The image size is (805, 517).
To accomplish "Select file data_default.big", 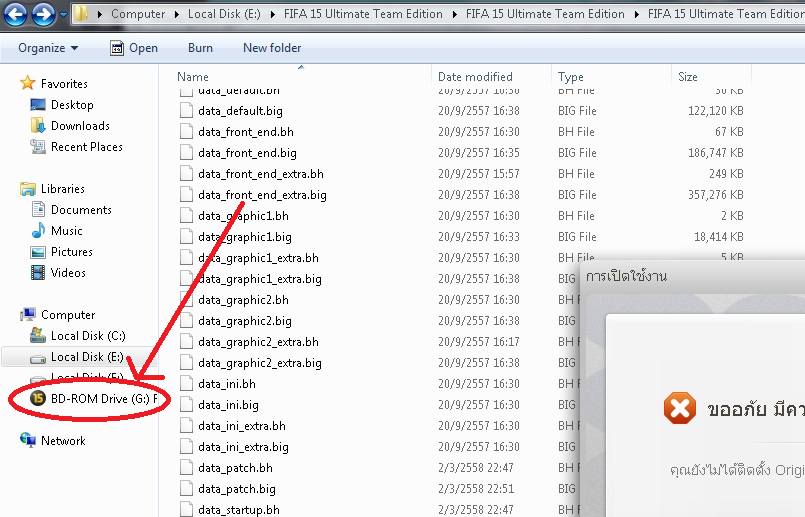I will 240,111.
